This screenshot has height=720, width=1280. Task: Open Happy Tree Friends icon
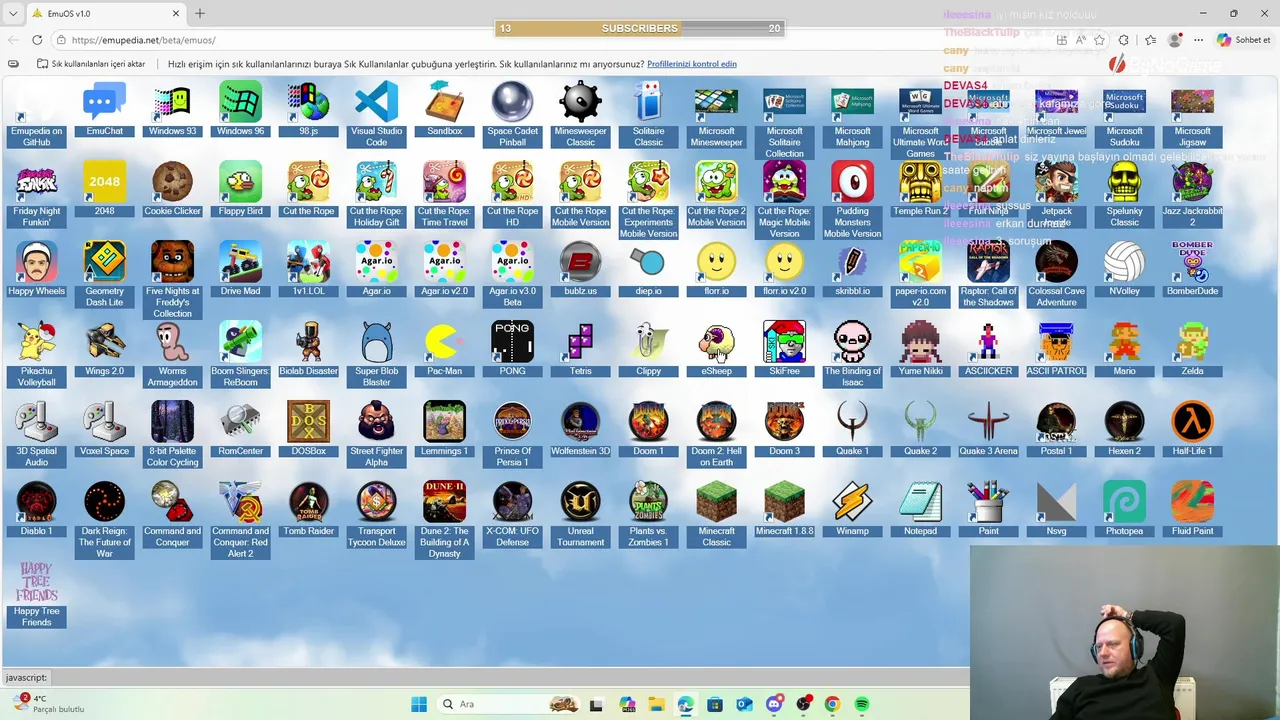[x=36, y=594]
